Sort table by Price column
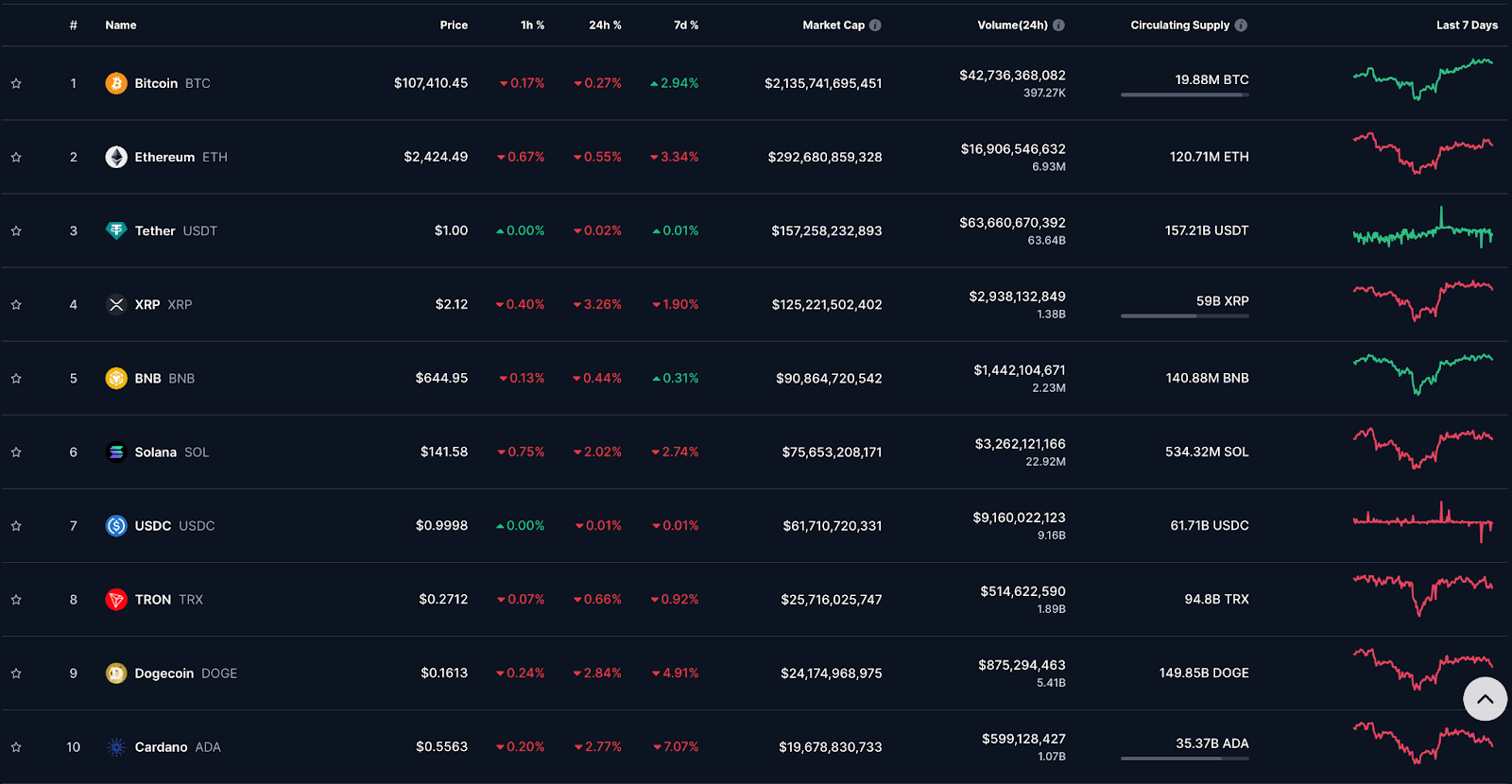 click(454, 26)
